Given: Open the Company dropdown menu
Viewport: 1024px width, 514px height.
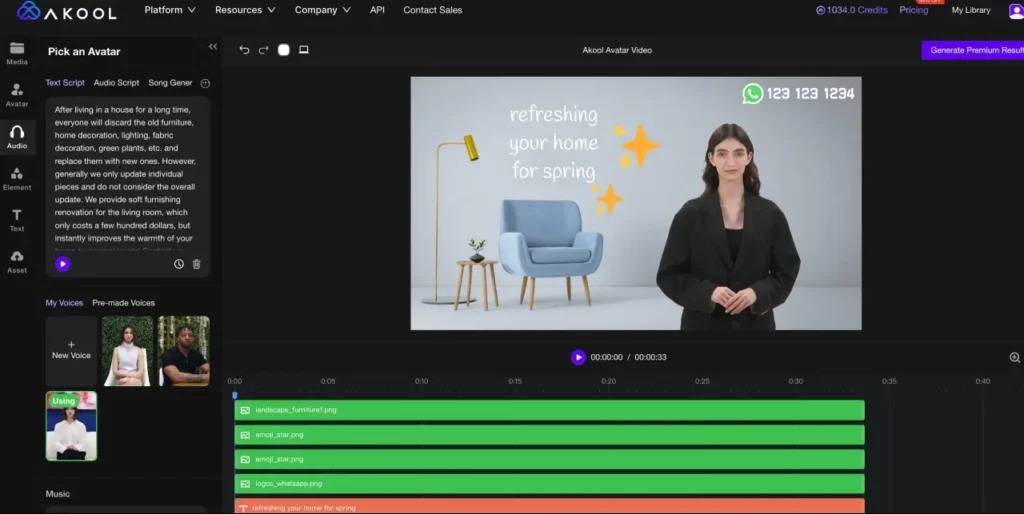Looking at the screenshot, I should coord(322,10).
